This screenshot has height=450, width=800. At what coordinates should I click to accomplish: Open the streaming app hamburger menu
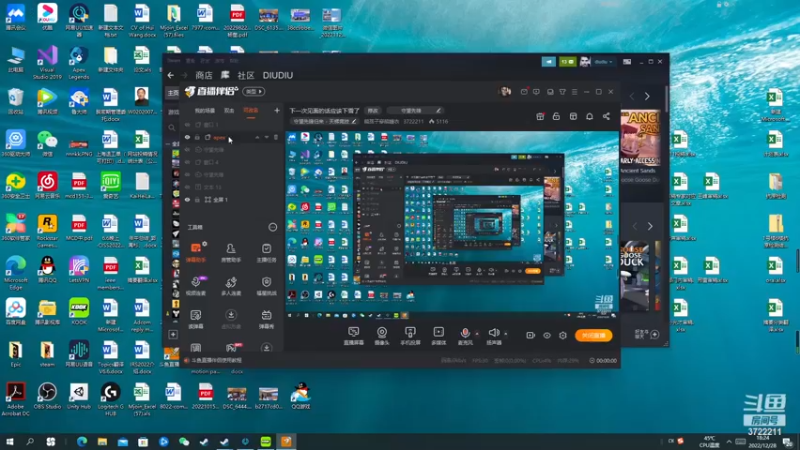pyautogui.click(x=574, y=92)
